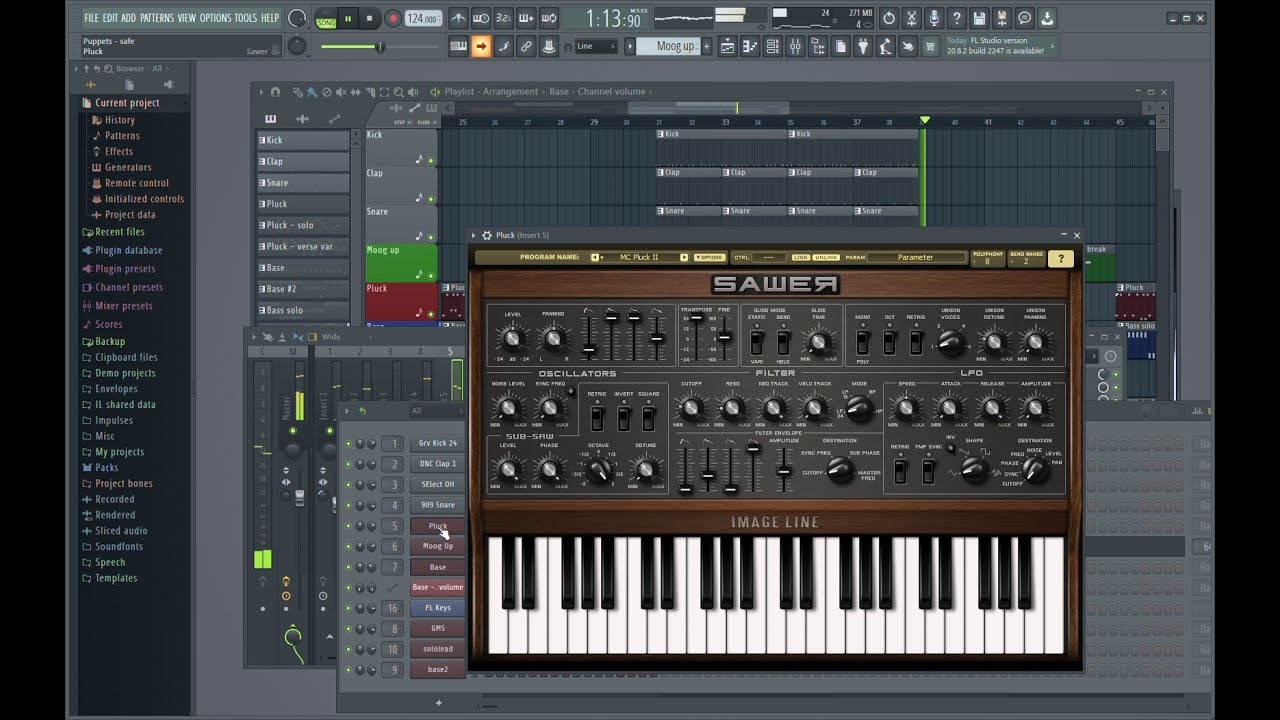Click the Moog Up channel button

[x=437, y=546]
